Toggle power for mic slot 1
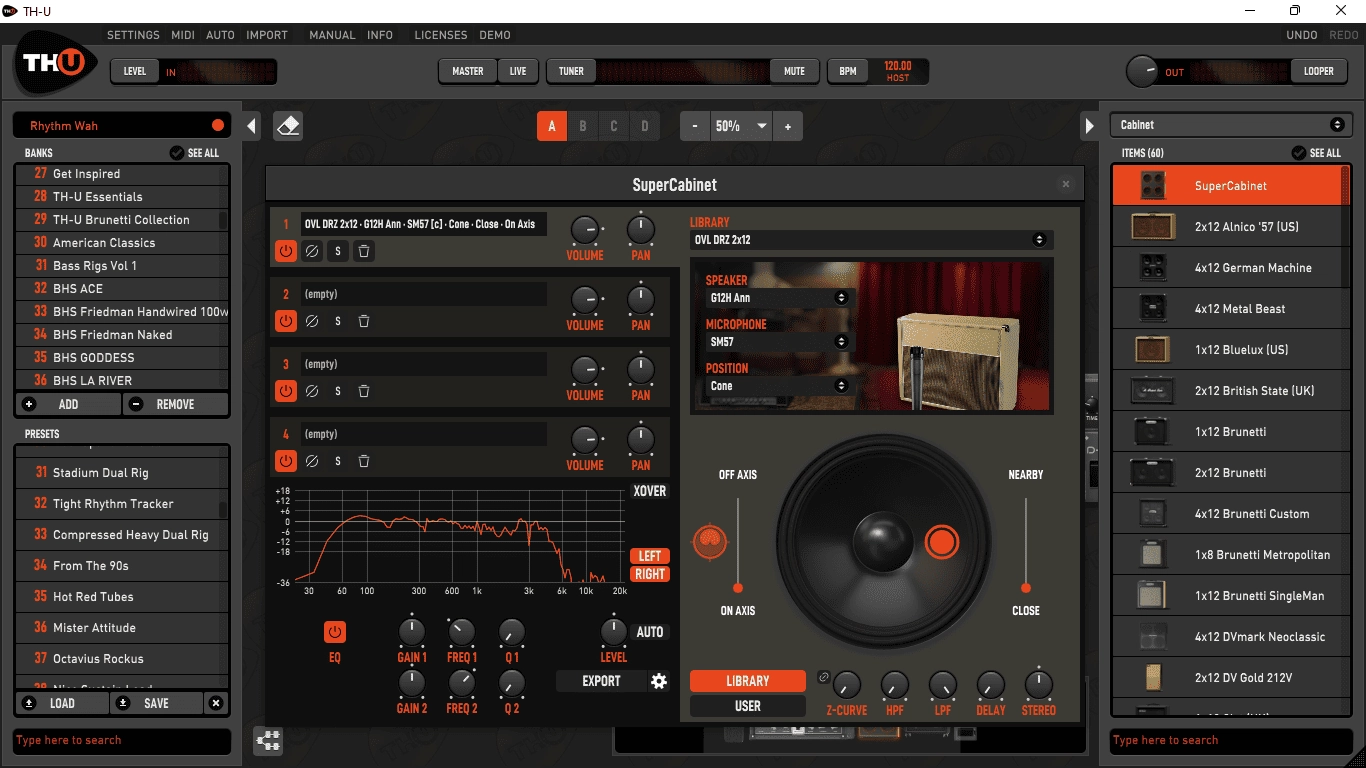 click(x=286, y=251)
